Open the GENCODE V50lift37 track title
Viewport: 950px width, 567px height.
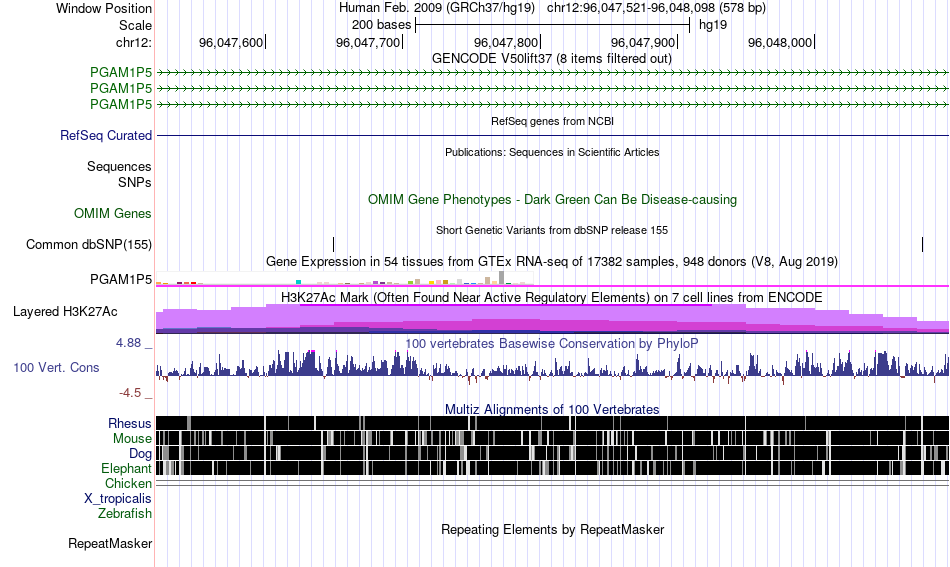(551, 59)
